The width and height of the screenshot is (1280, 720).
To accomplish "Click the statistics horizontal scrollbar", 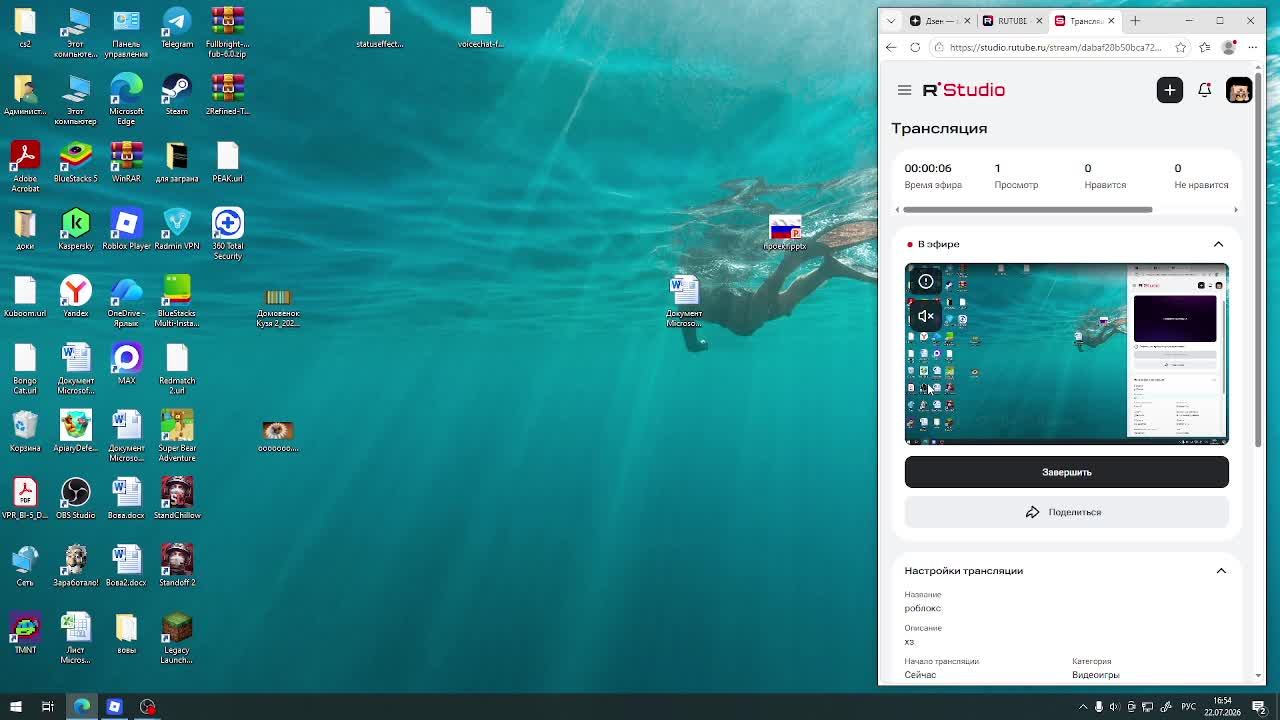I will [1027, 210].
